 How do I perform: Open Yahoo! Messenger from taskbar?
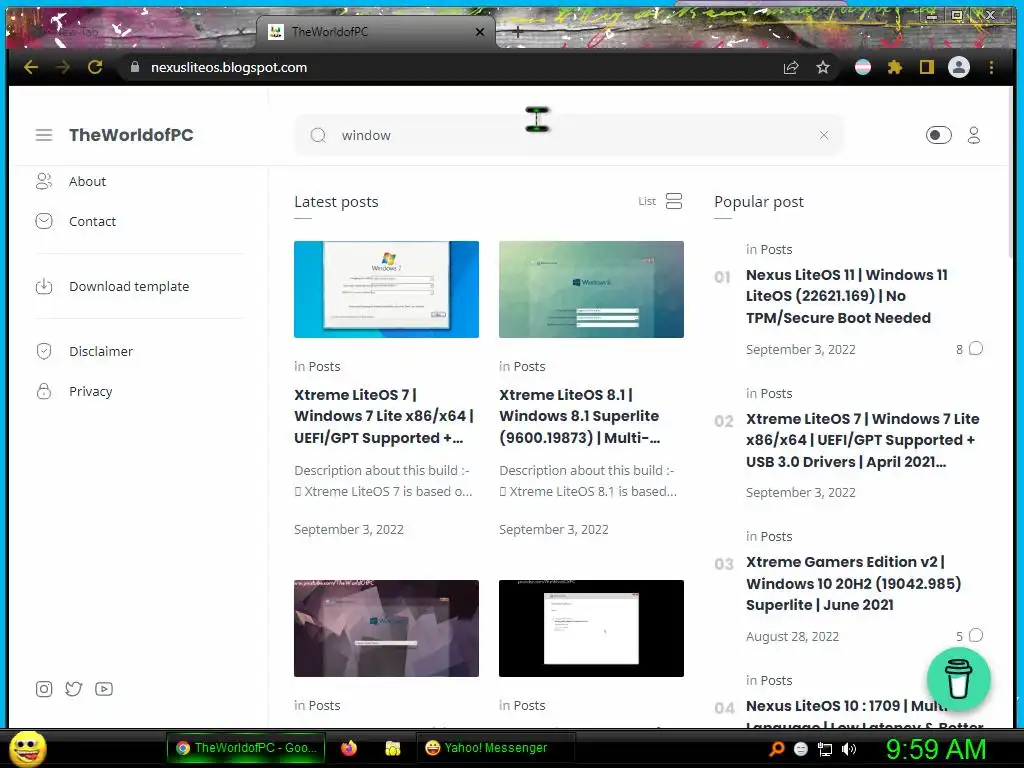click(x=496, y=748)
